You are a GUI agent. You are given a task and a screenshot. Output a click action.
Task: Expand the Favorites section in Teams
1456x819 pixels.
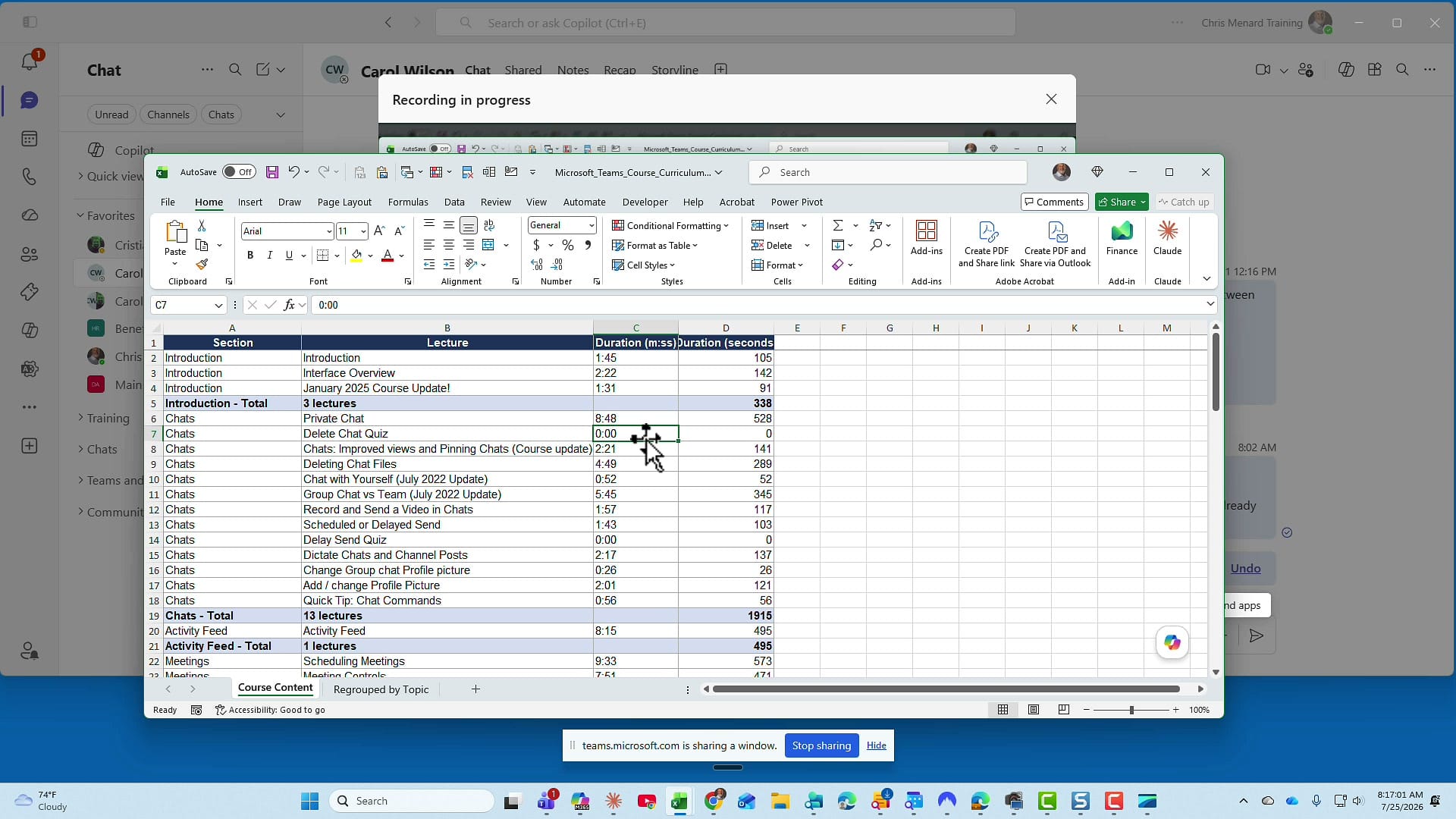(80, 215)
